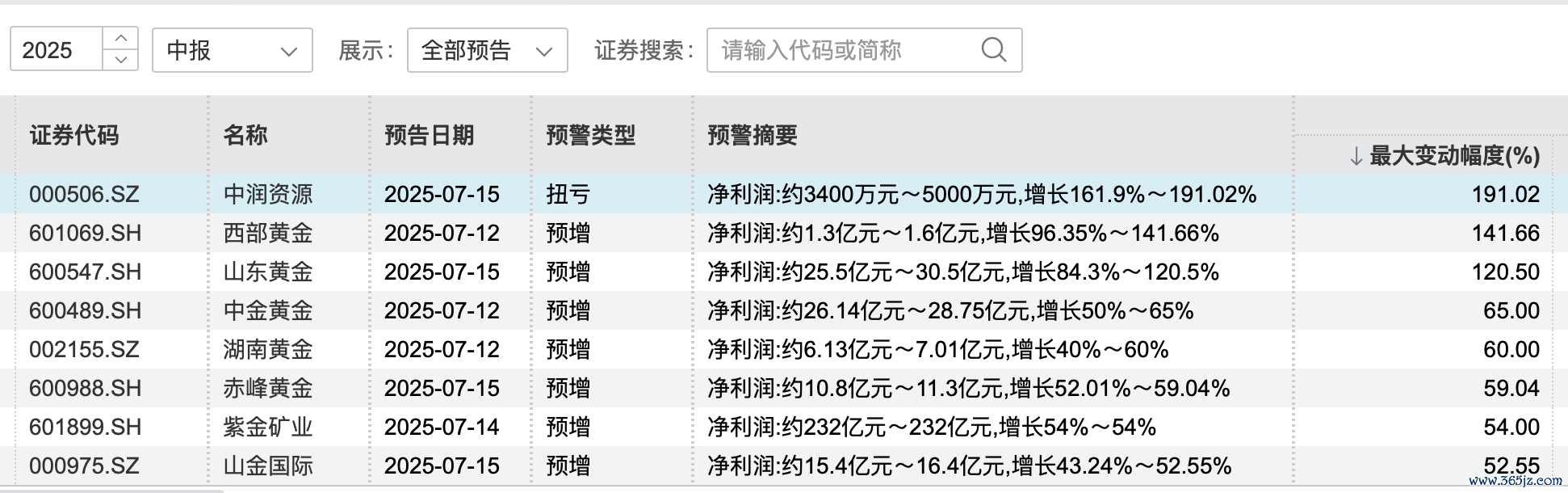Focus the 证券搜索 code or name input
This screenshot has height=493, width=1568.
pos(864,50)
